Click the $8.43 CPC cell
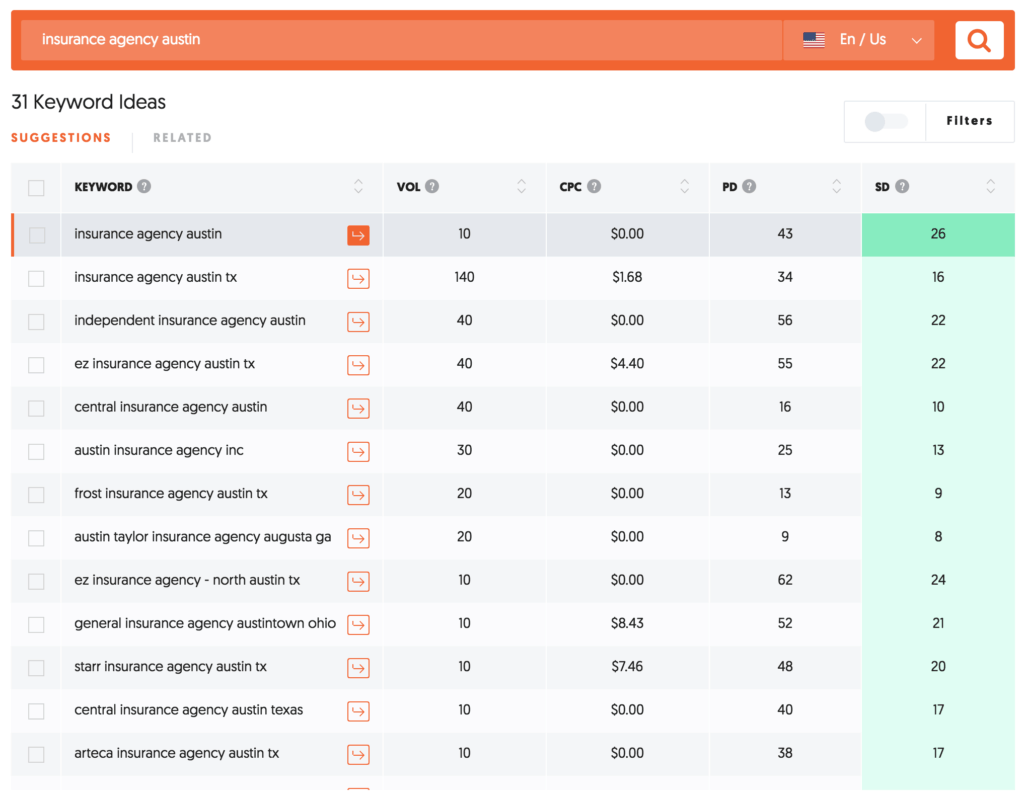Image resolution: width=1024 pixels, height=799 pixels. [627, 623]
